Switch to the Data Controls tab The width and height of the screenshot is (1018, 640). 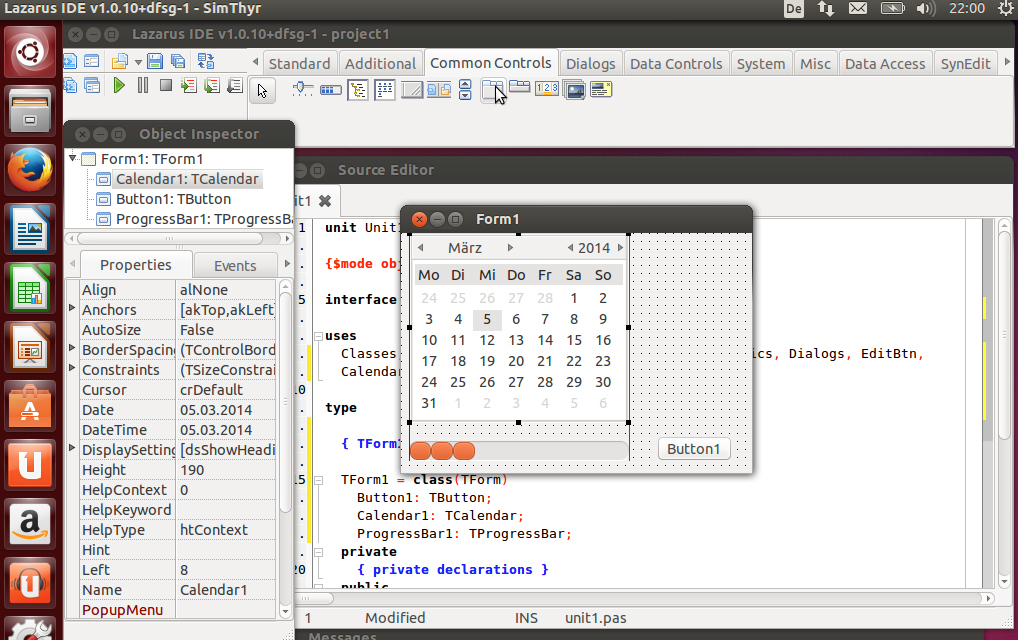point(676,64)
